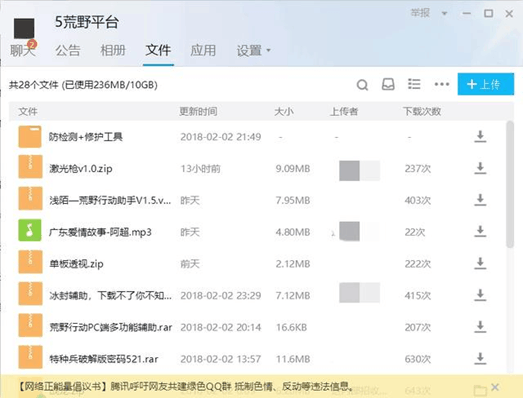
Task: Close the yellow notice banner
Action: (x=495, y=387)
